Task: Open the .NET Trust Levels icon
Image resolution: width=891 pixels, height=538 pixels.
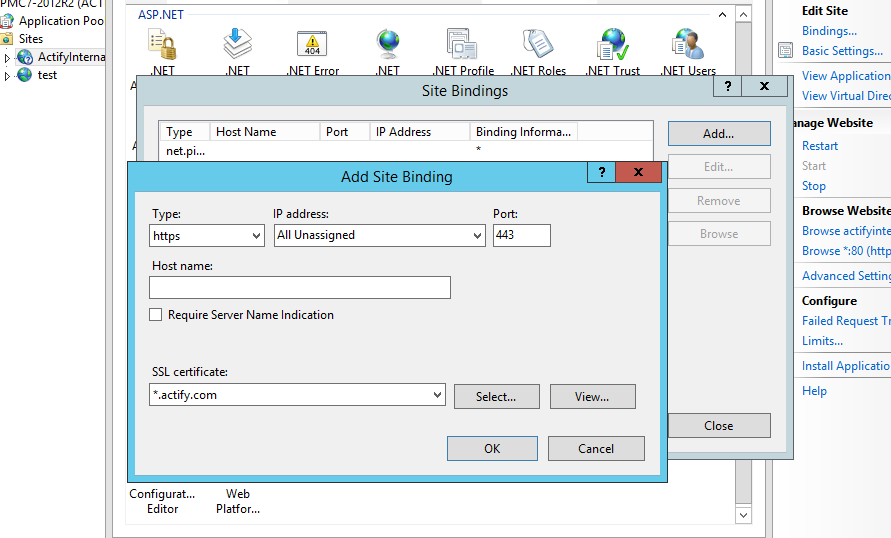Action: click(x=612, y=46)
